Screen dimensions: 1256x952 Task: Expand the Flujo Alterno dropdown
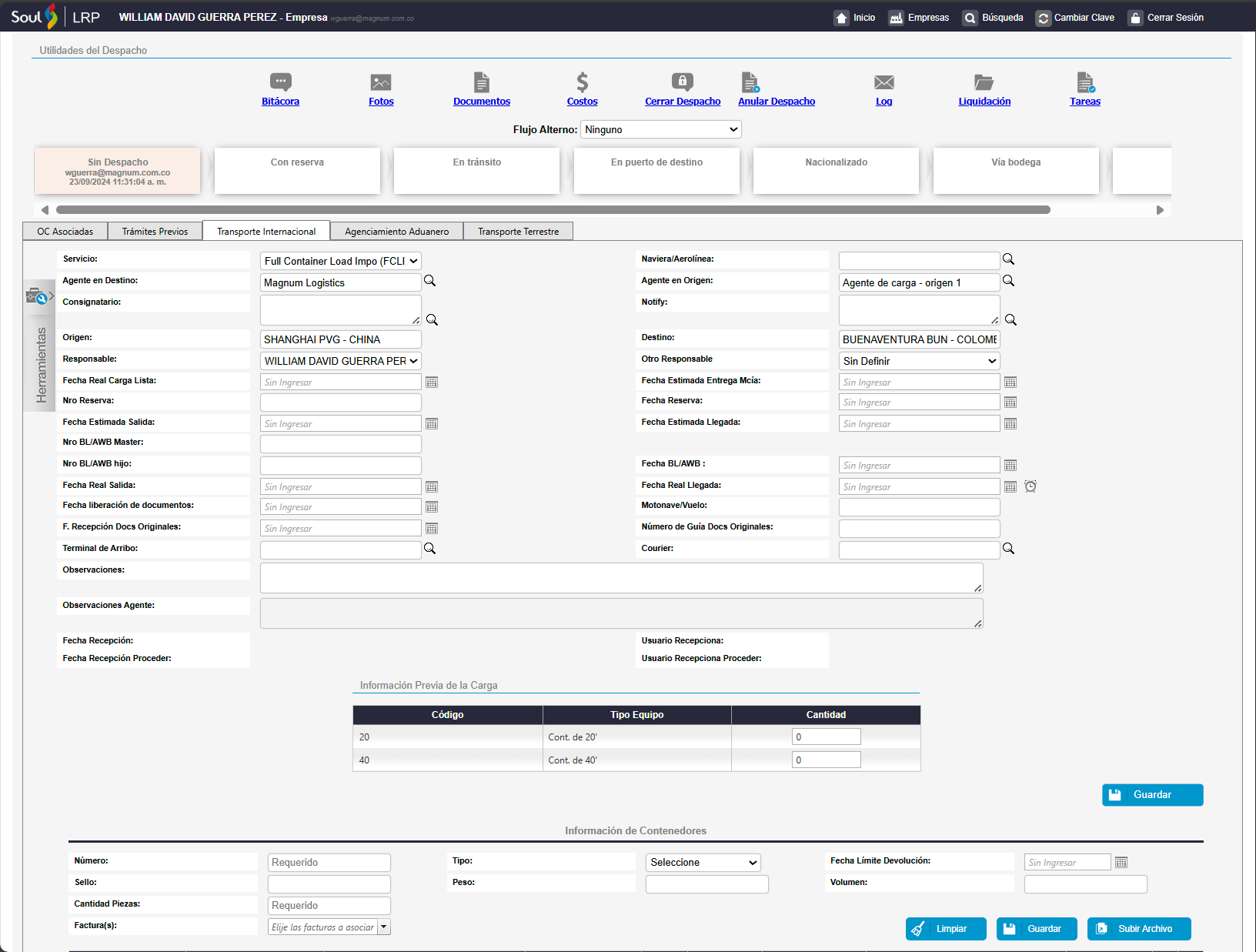pos(660,129)
